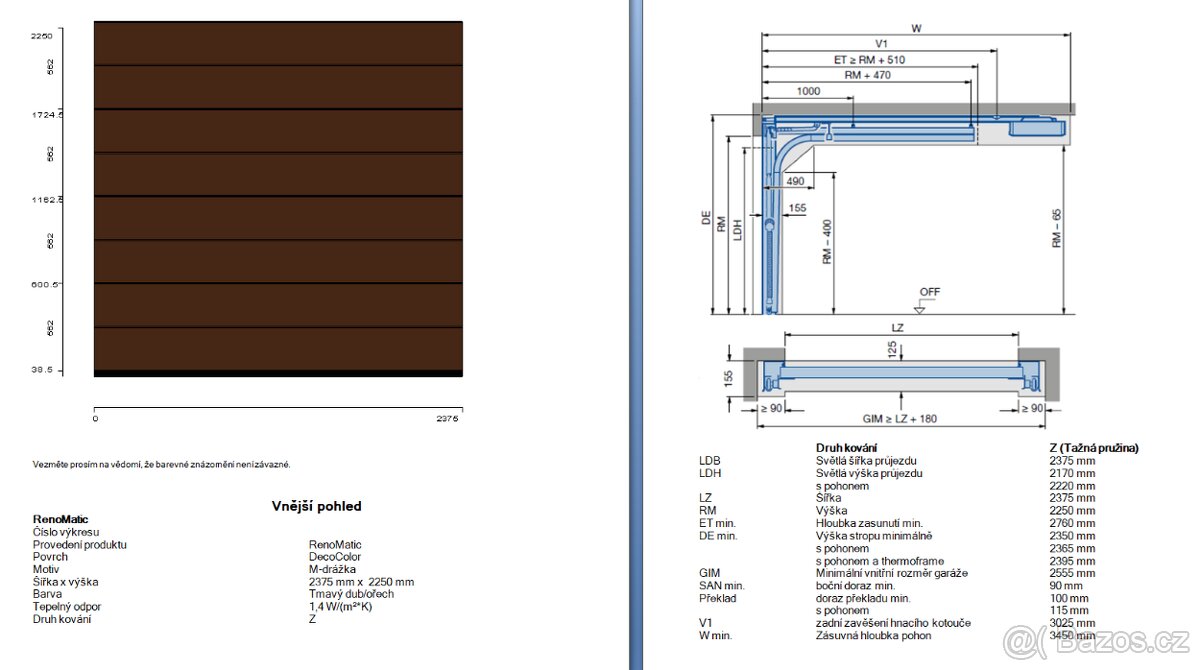The width and height of the screenshot is (1200, 670).
Task: Click the 'Druh kování' column header in dimensions table
Action: click(x=847, y=448)
